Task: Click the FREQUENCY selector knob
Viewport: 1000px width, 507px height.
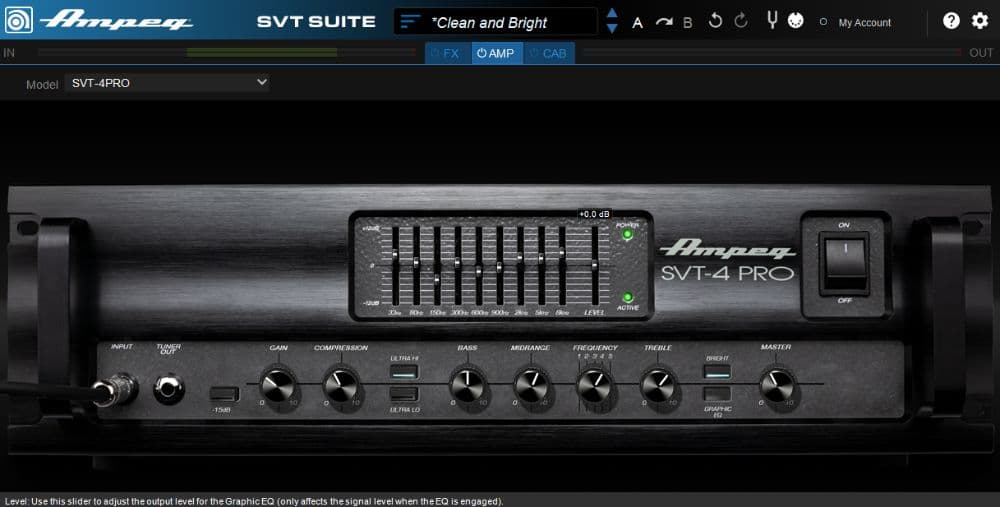Action: point(594,386)
